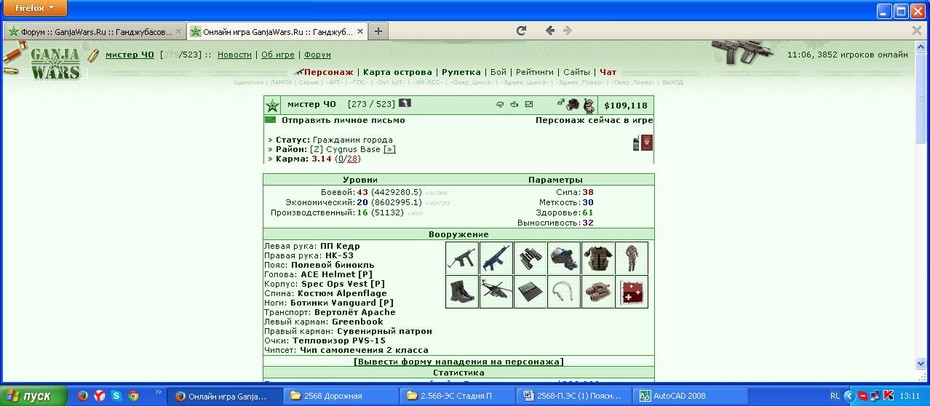Viewport: 930px width, 406px height.
Task: Click the GanjaWars logo
Action: [x=55, y=63]
